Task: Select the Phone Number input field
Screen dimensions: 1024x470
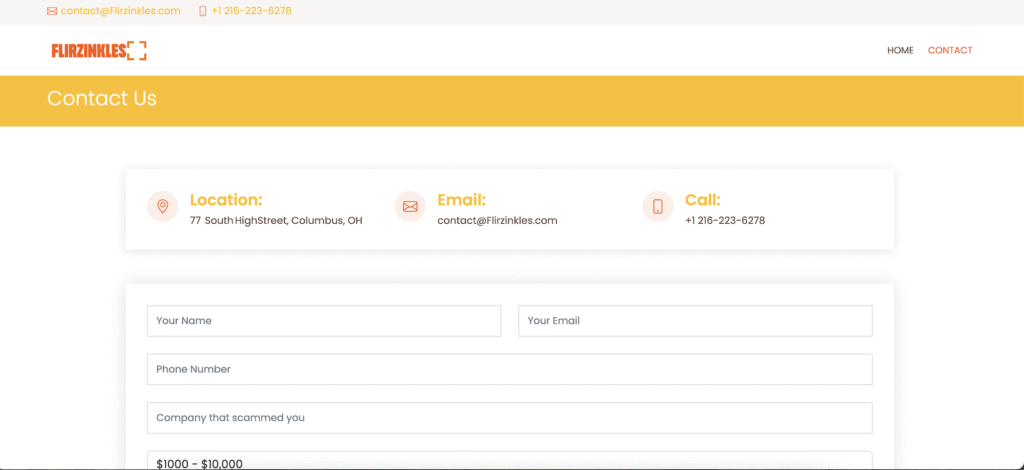Action: (509, 369)
